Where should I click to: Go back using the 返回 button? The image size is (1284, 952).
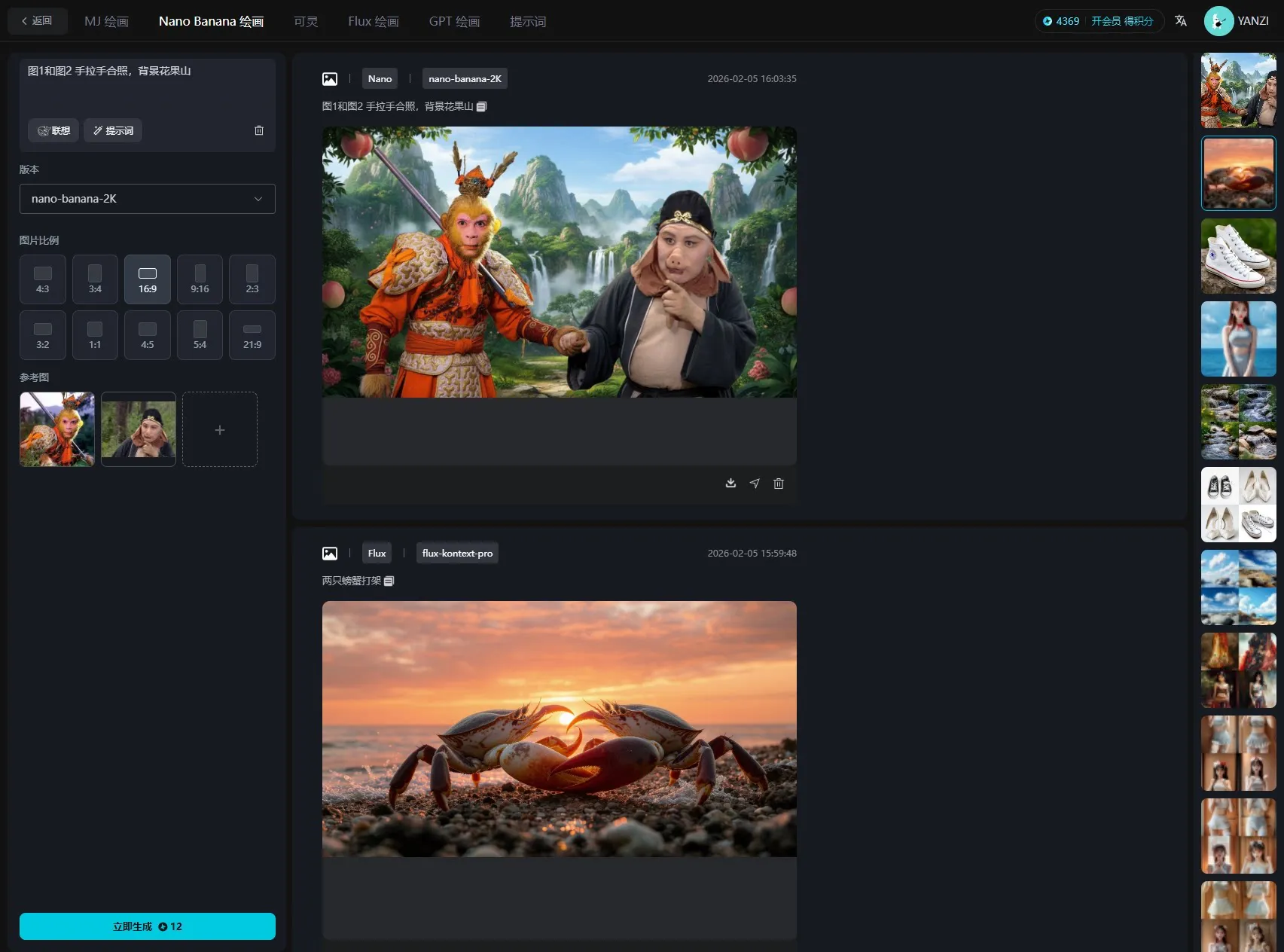tap(38, 21)
